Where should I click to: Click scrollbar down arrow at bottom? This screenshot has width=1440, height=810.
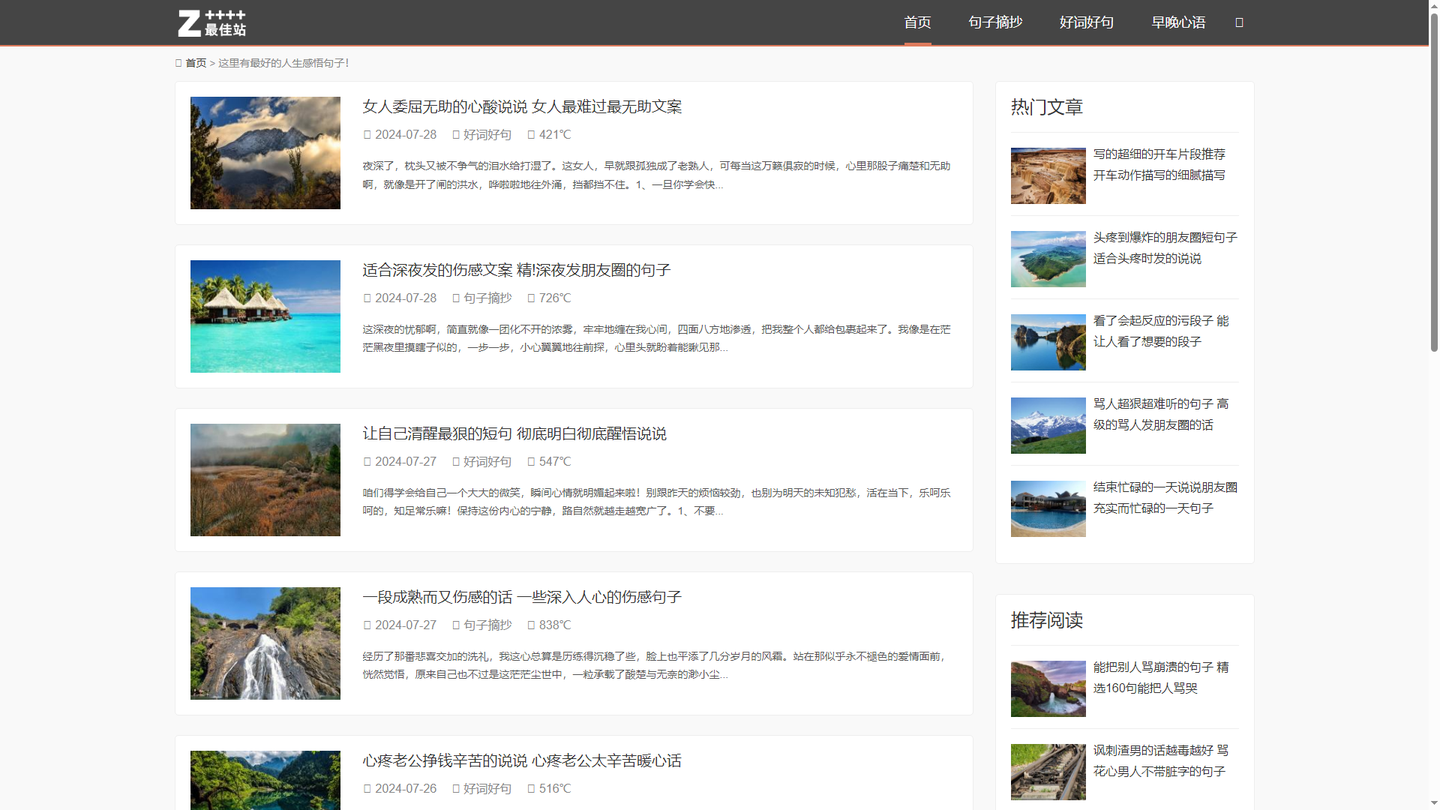tap(1434, 804)
